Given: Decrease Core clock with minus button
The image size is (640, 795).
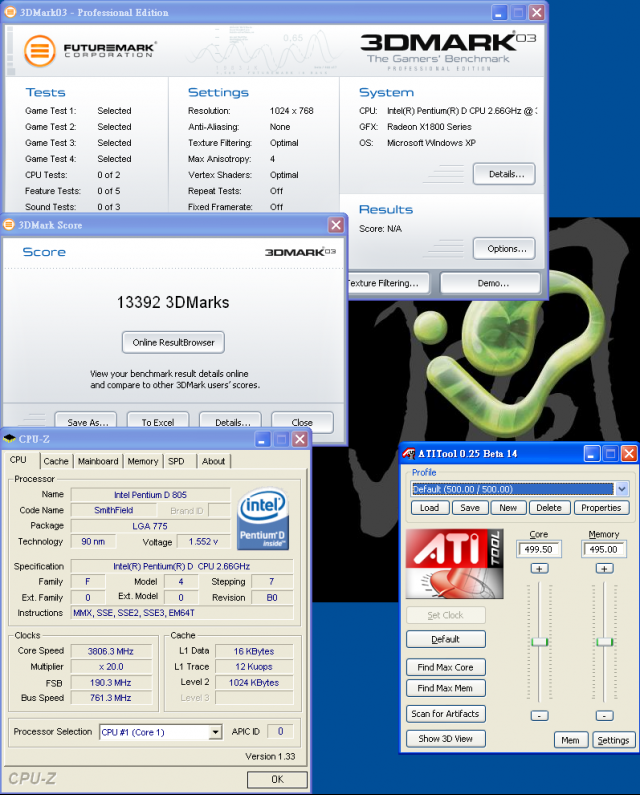Looking at the screenshot, I should (x=539, y=715).
